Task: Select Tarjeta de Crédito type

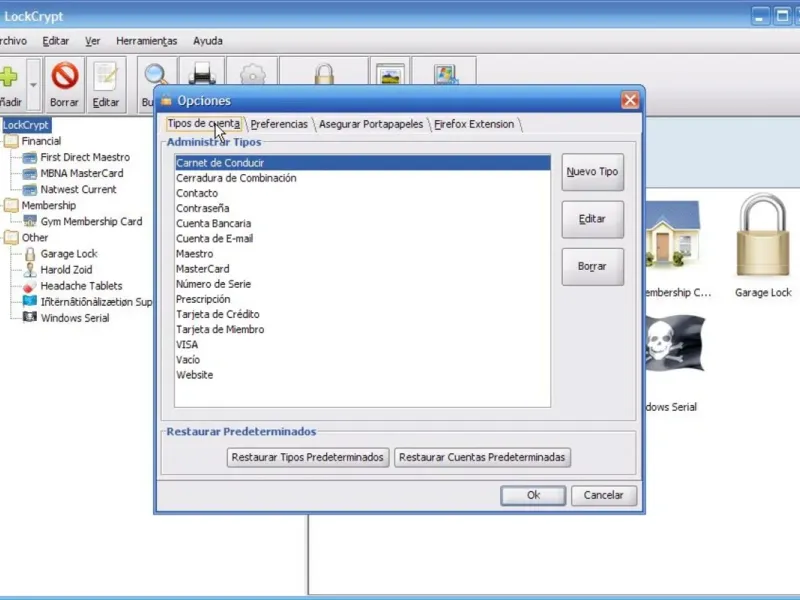Action: click(362, 314)
